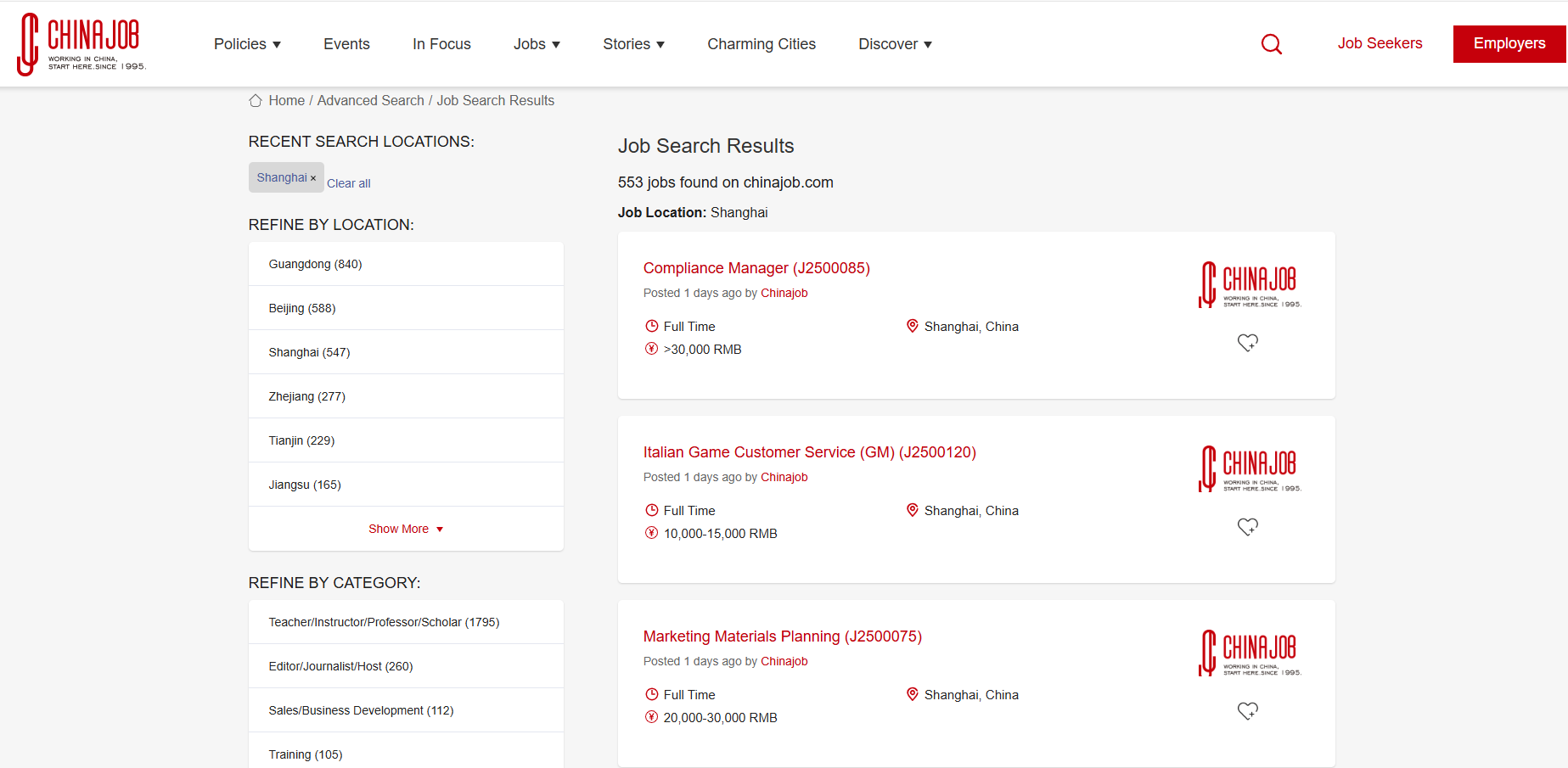Navigate to Home in breadcrumb
The image size is (1568, 768).
pos(287,101)
